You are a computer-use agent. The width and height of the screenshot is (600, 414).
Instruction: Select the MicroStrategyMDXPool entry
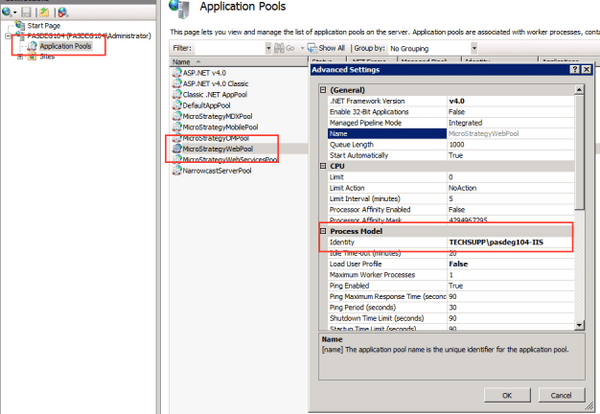[217, 116]
